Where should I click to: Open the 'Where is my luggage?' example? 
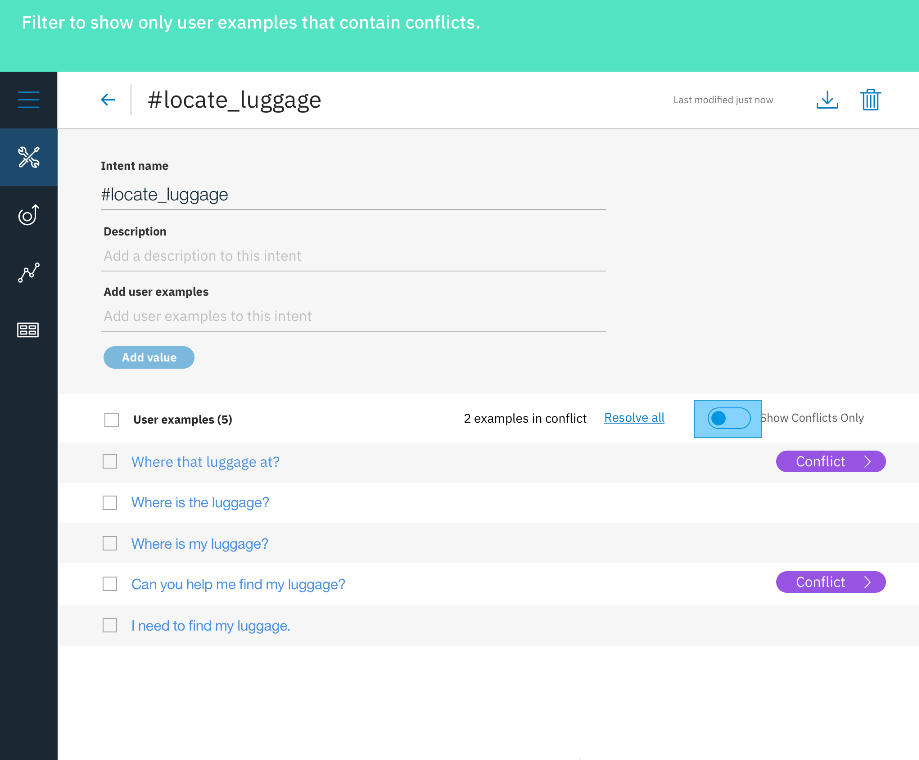click(x=200, y=544)
